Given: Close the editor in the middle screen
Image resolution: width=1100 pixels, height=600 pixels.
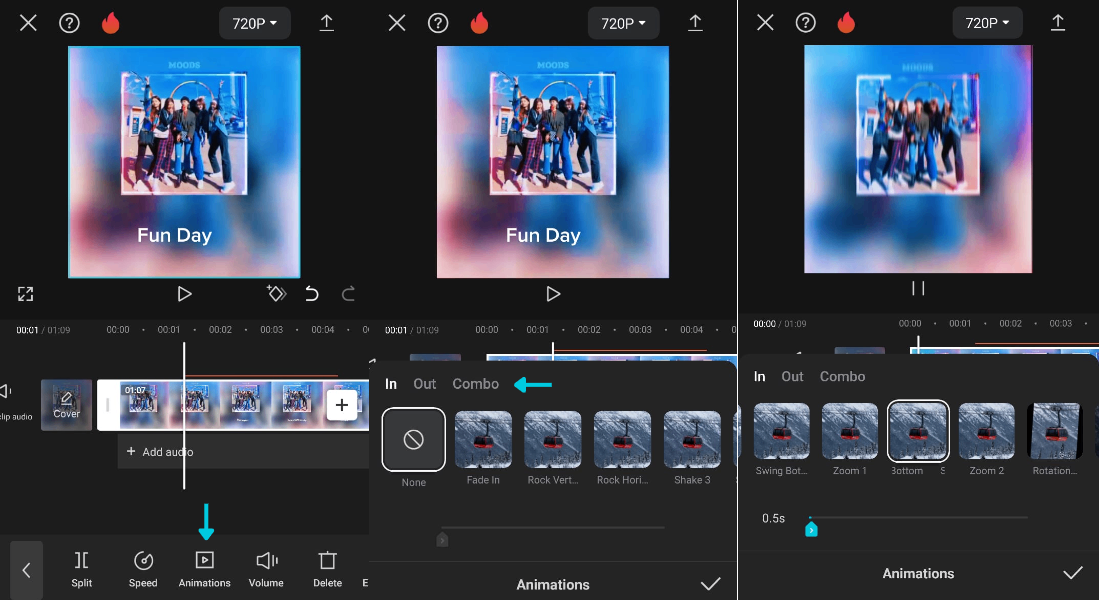Looking at the screenshot, I should (x=397, y=23).
